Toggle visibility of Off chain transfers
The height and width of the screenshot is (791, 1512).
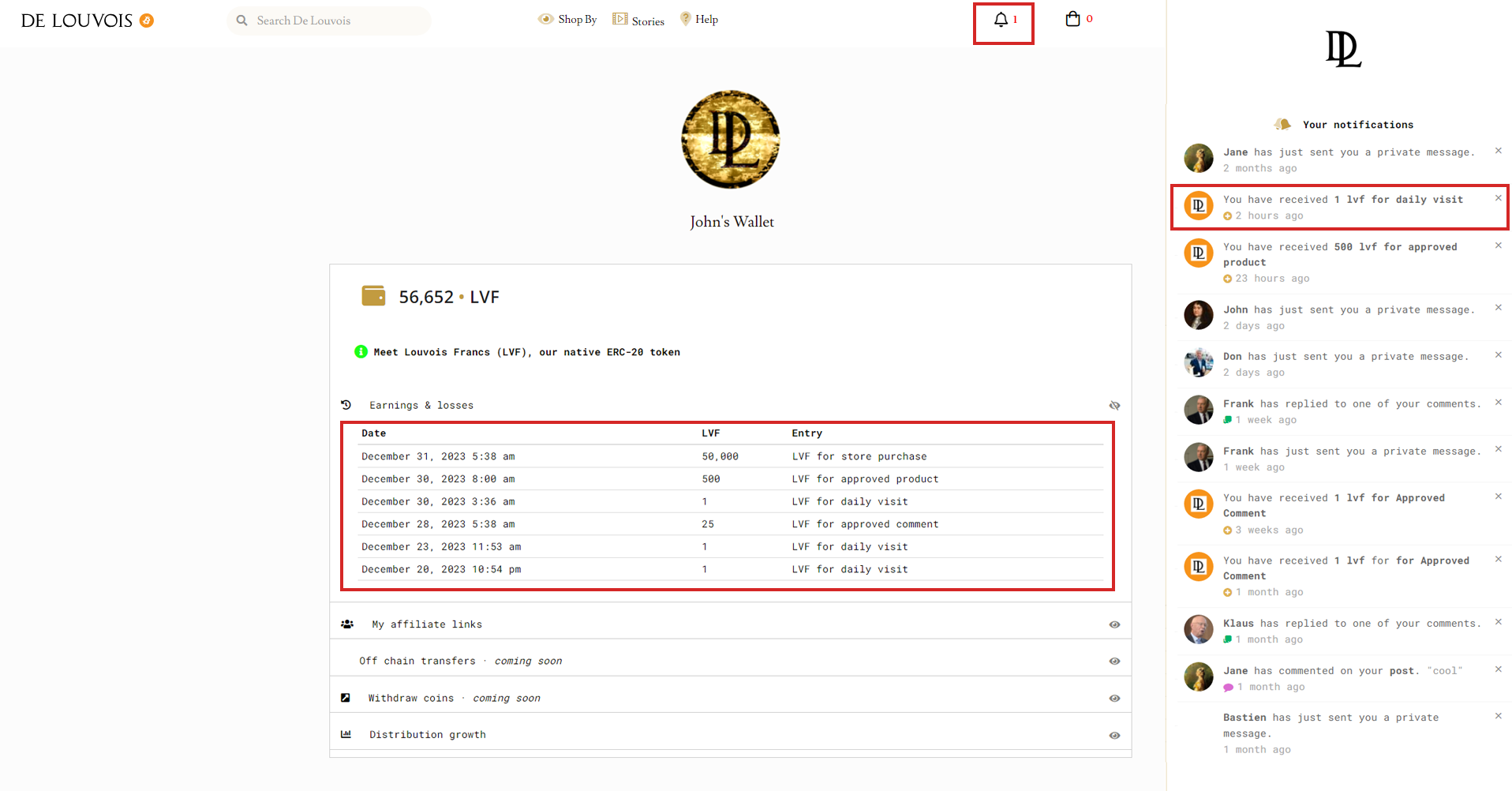[x=1114, y=662]
